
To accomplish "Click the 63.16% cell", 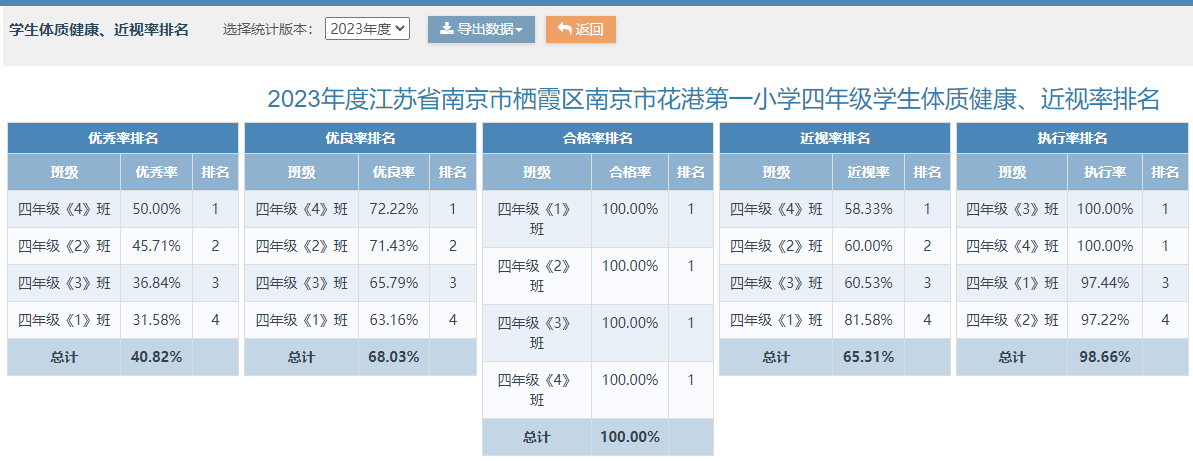I will click(394, 320).
